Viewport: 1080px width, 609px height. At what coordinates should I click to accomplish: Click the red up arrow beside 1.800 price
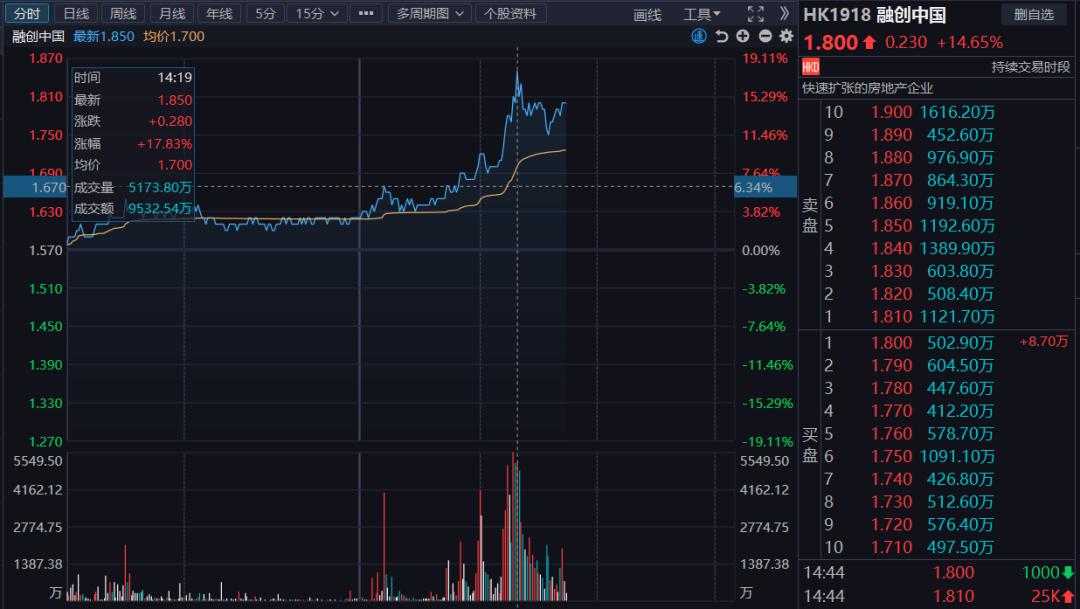869,43
